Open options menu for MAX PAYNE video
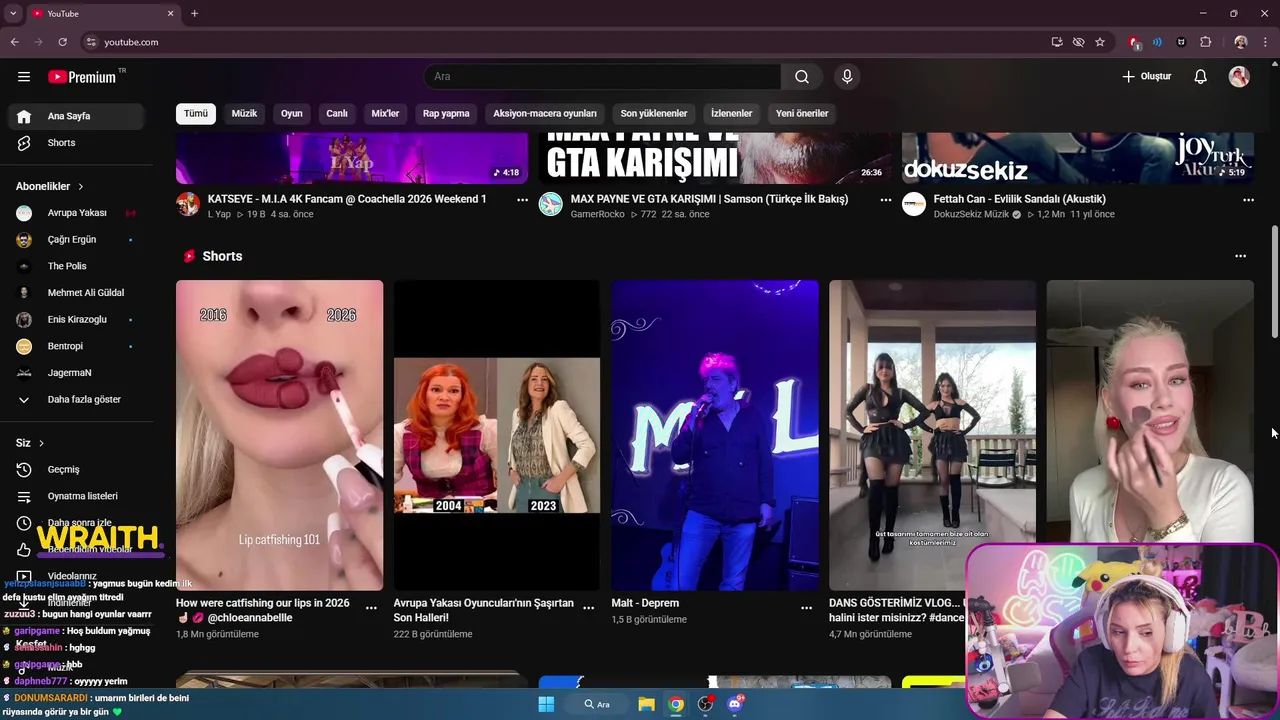Screen dimensions: 1280x720 tap(885, 200)
